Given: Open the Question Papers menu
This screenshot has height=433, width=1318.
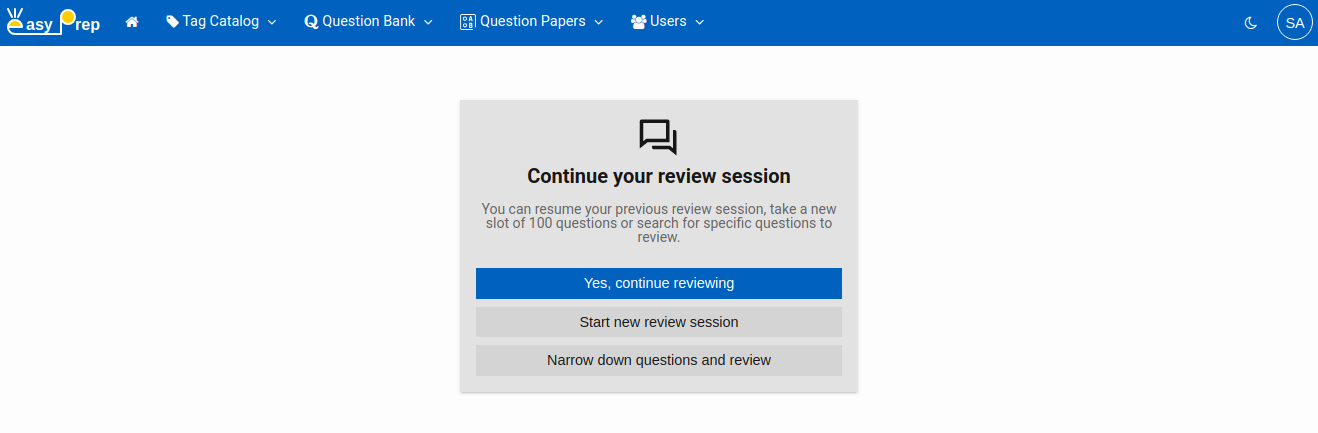Looking at the screenshot, I should point(531,22).
